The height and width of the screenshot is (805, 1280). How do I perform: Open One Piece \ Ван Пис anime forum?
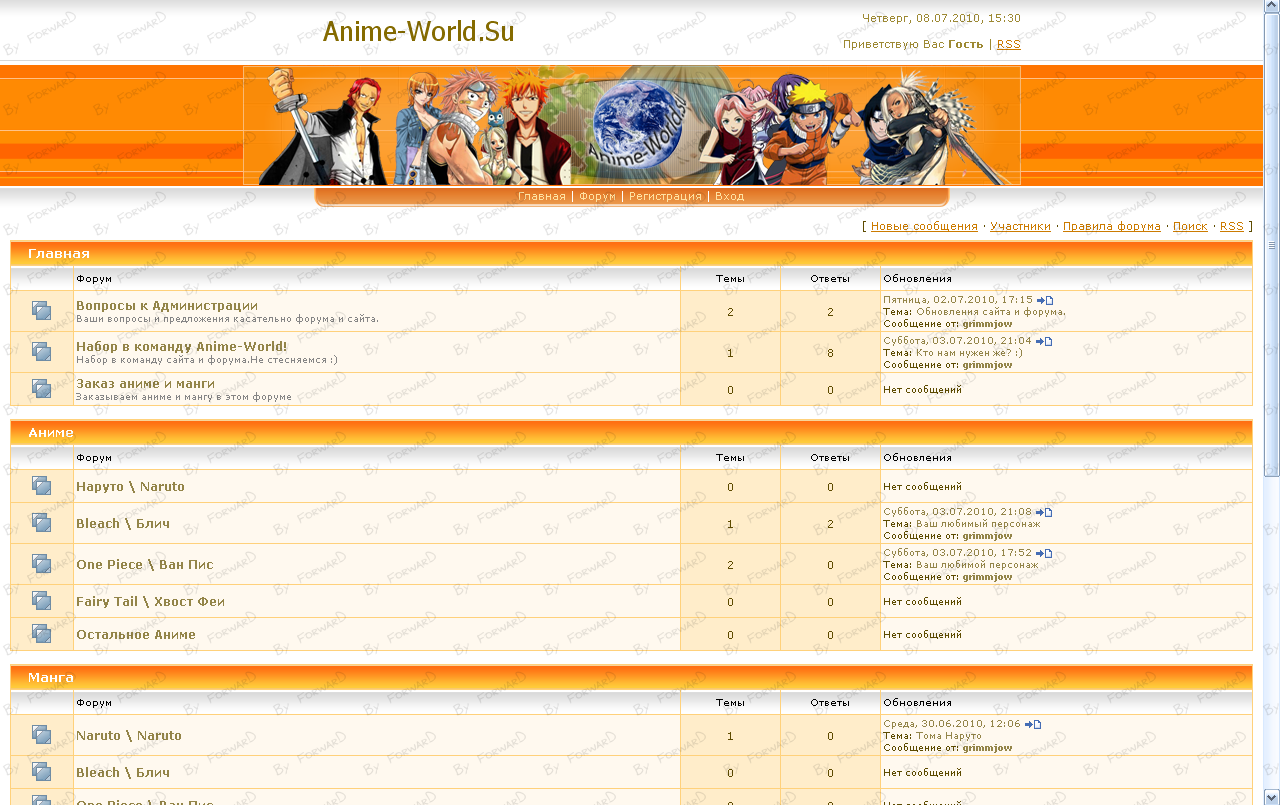pyautogui.click(x=145, y=565)
